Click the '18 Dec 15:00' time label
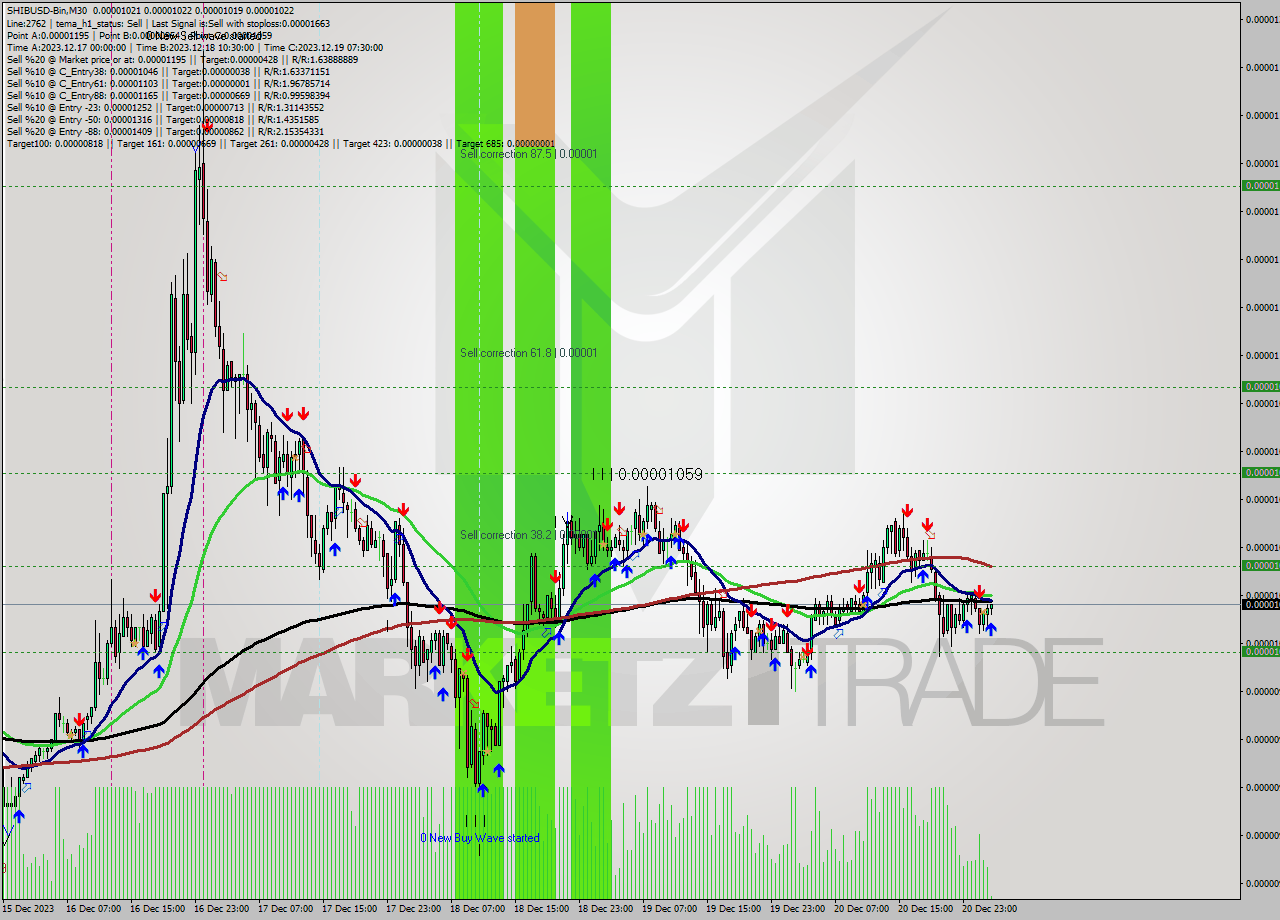This screenshot has height=920, width=1280. (541, 909)
